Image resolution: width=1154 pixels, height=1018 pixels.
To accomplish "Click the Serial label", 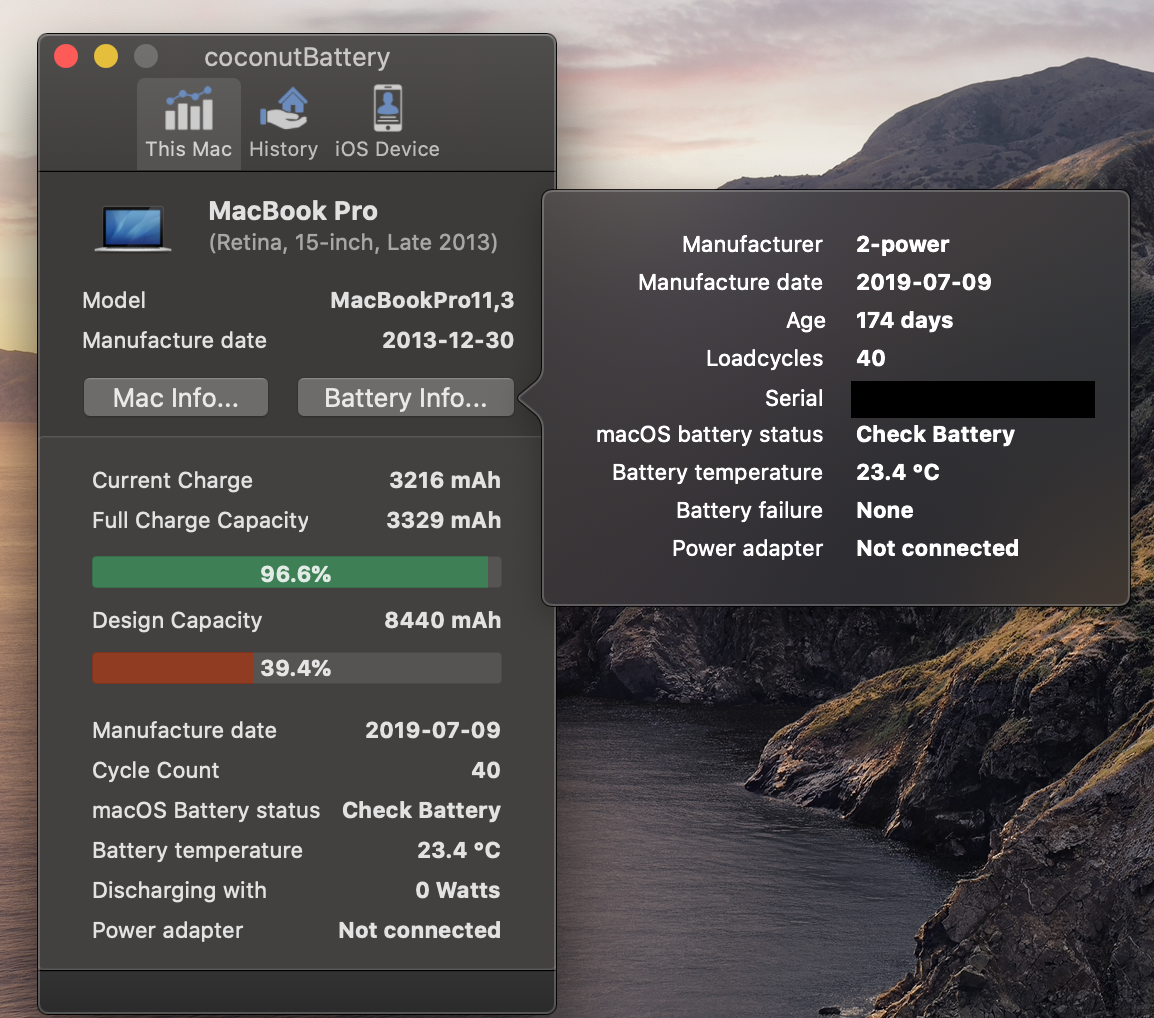I will (x=793, y=398).
